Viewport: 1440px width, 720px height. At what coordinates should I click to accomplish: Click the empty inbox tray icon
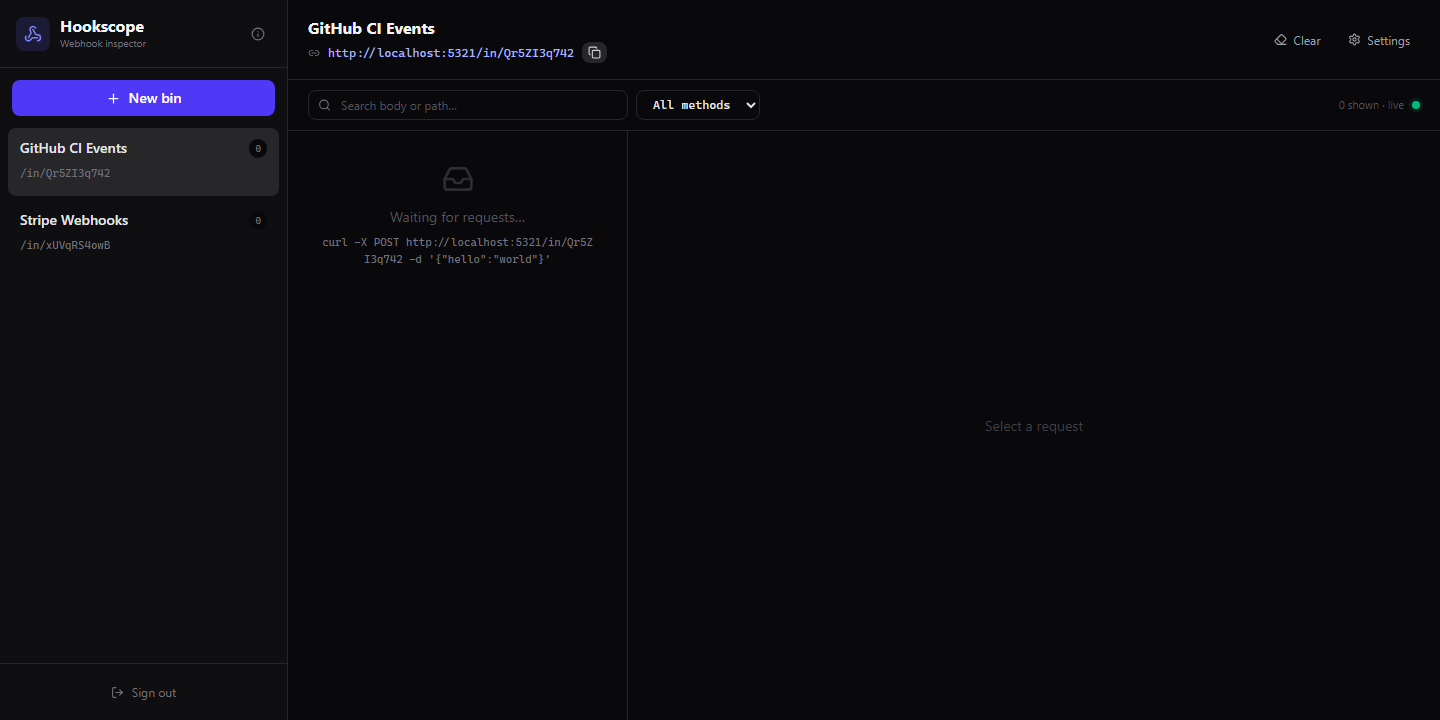pos(458,179)
